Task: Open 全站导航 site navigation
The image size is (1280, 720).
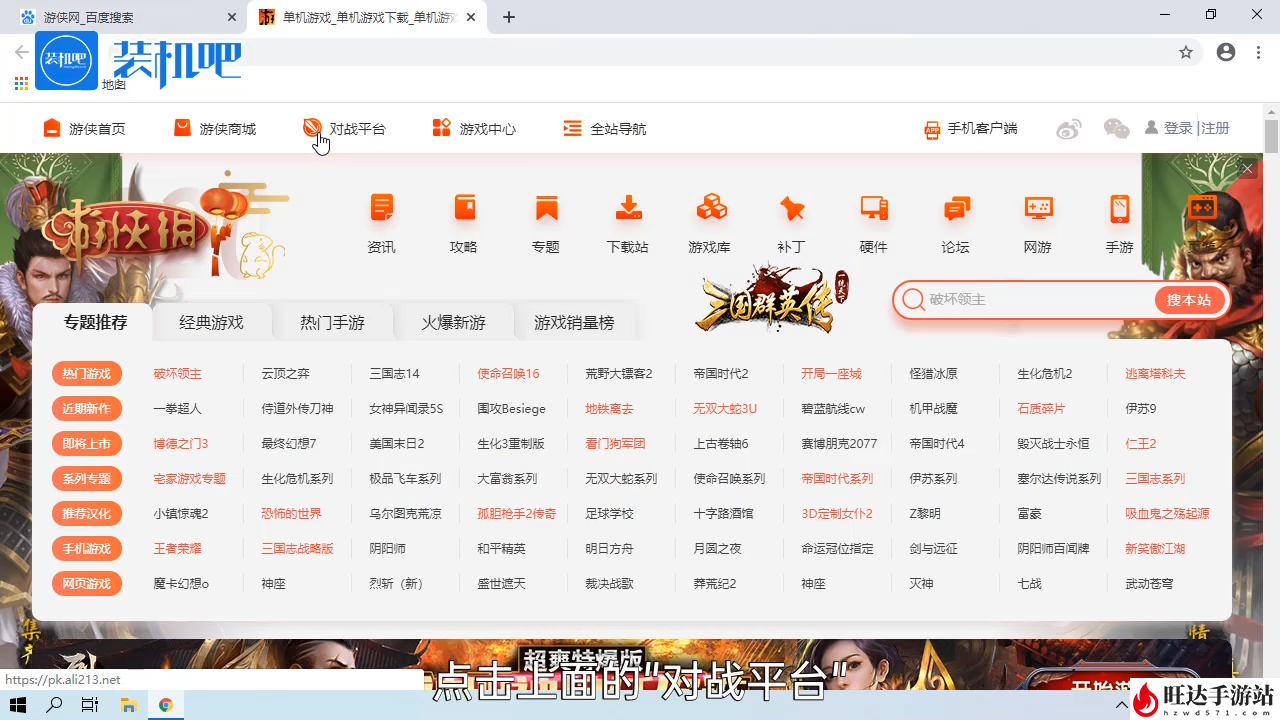Action: coord(605,128)
